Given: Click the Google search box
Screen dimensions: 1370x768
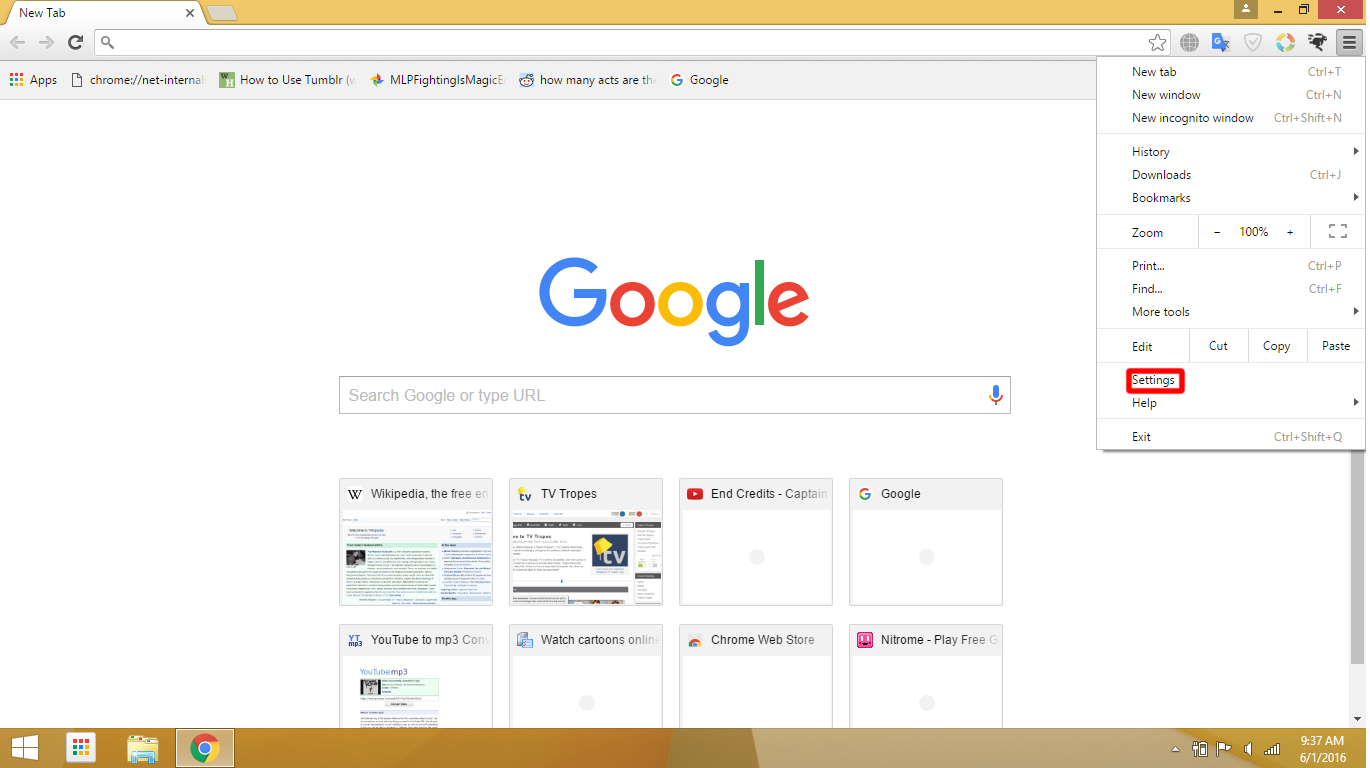Looking at the screenshot, I should click(x=674, y=395).
